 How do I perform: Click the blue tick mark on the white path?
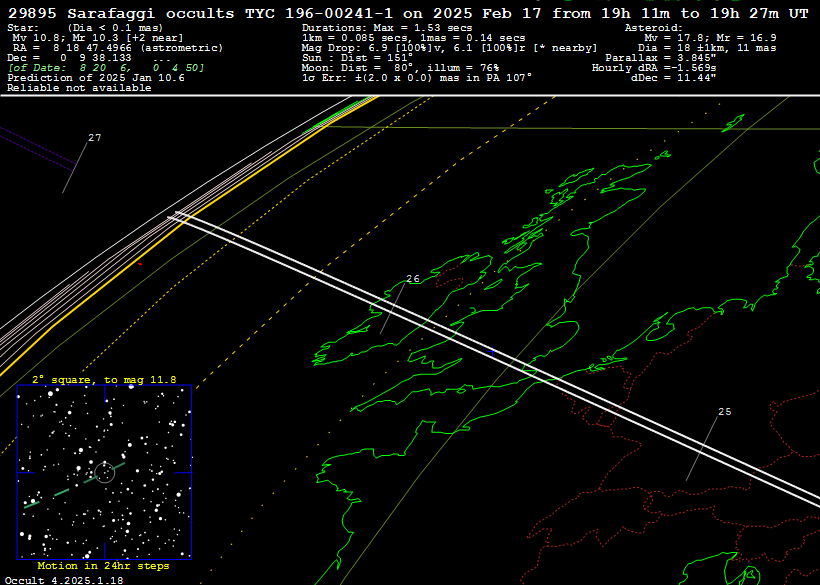[492, 352]
